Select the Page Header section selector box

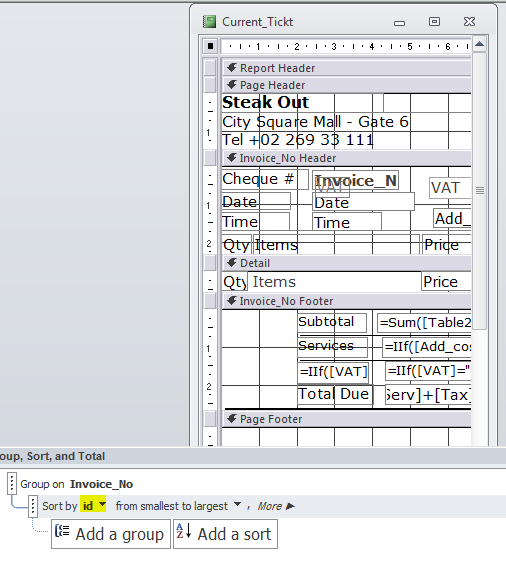210,85
